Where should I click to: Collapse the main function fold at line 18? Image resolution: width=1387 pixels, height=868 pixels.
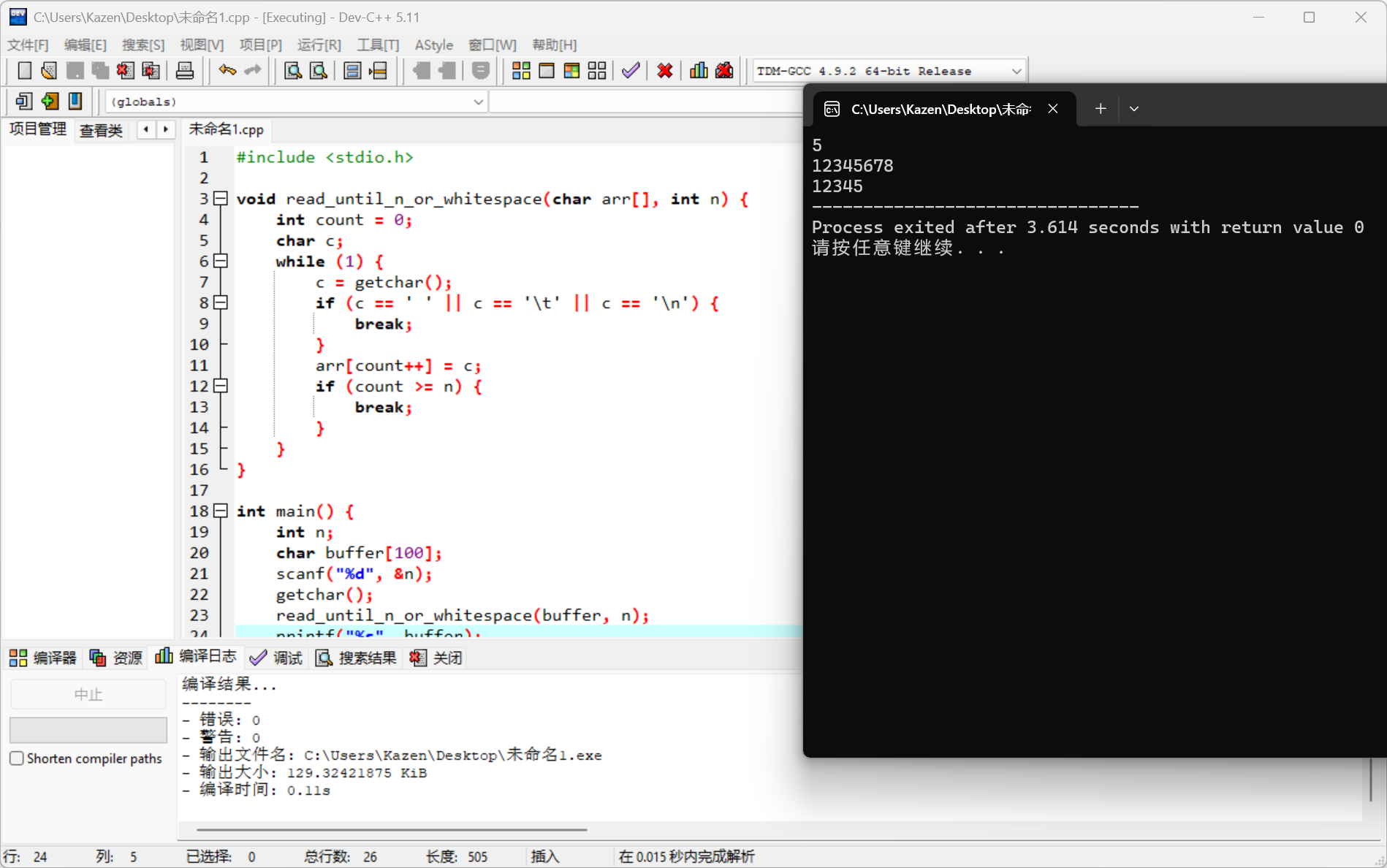221,511
